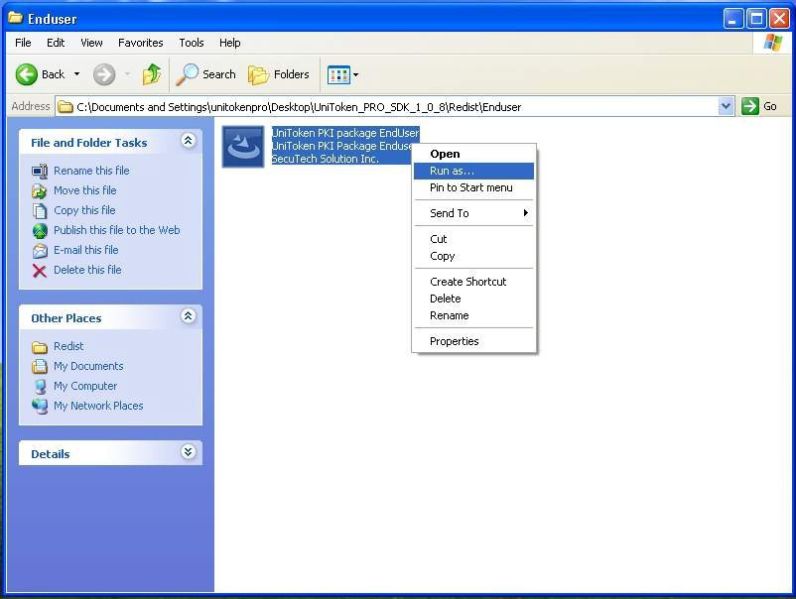Viewport: 796px width, 599px height.
Task: Open the Redist folder link
Action: pyautogui.click(x=69, y=346)
